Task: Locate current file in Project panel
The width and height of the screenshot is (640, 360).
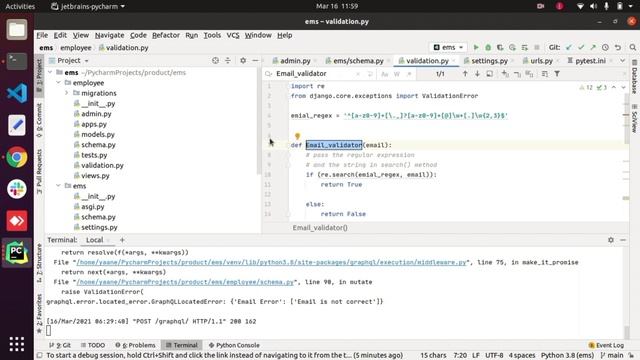Action: click(215, 60)
